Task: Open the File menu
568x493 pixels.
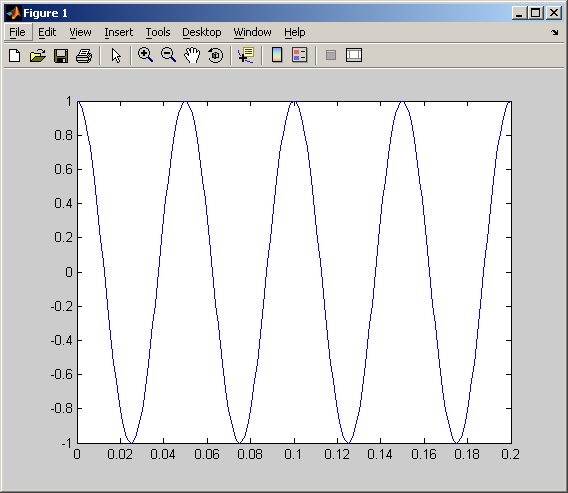Action: [x=17, y=32]
